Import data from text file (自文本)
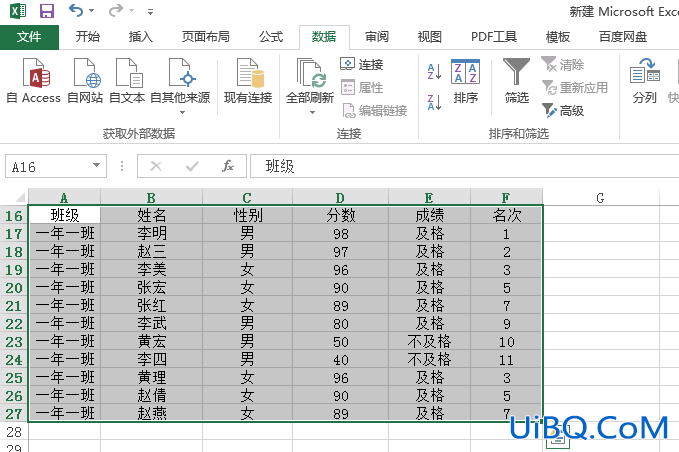The width and height of the screenshot is (679, 452). (127, 82)
